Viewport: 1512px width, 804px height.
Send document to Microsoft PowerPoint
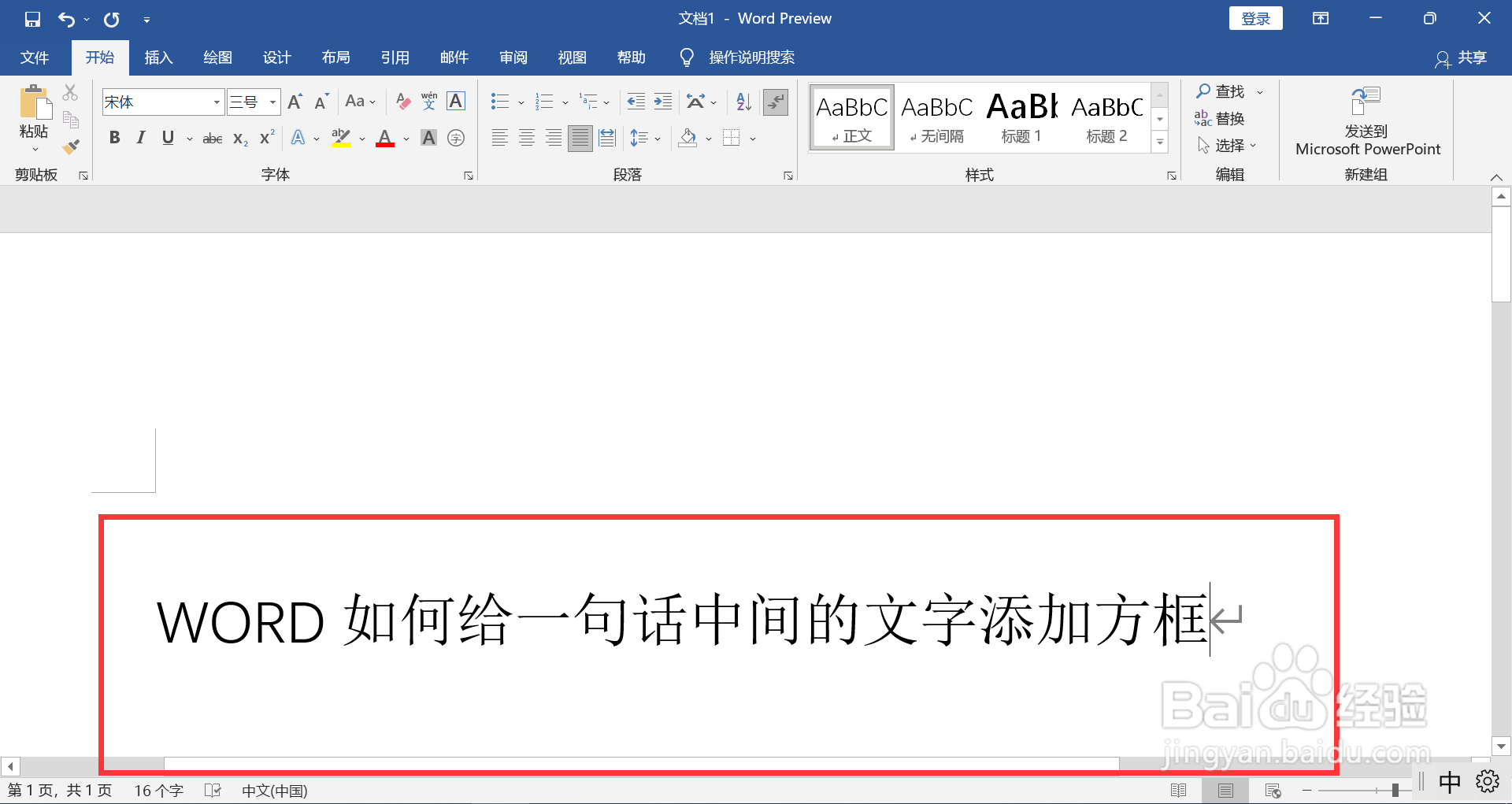pos(1367,121)
